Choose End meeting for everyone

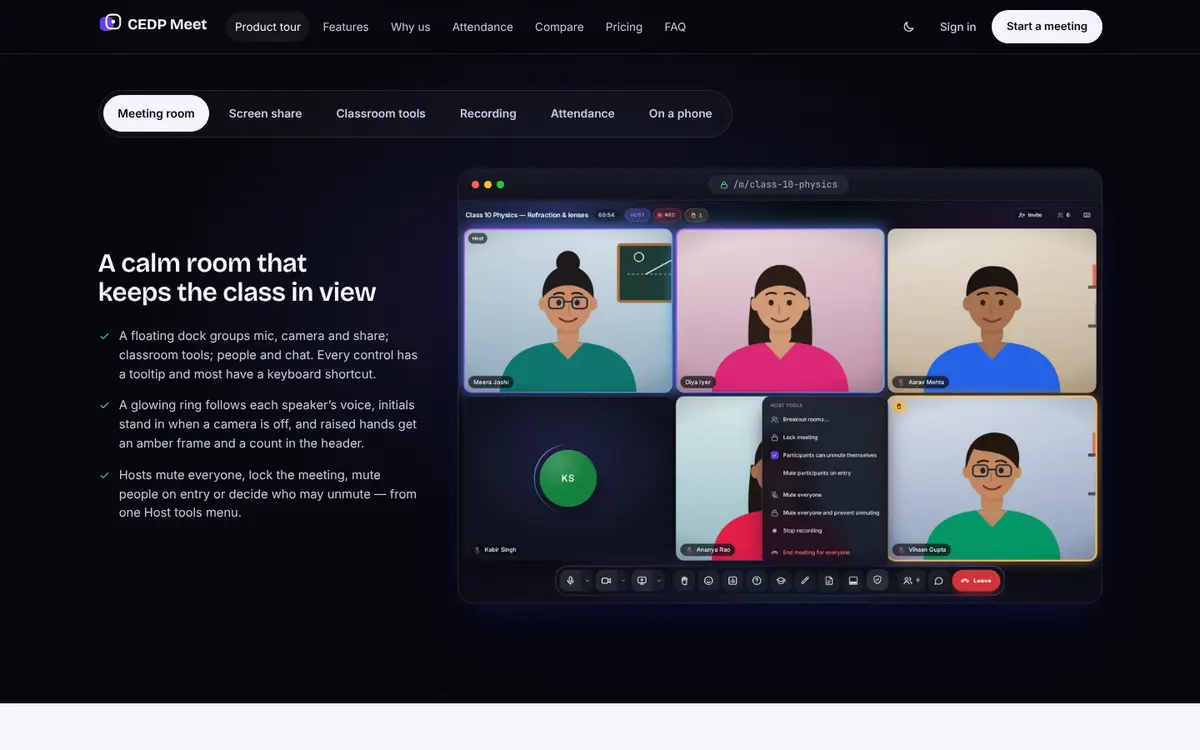(824, 552)
